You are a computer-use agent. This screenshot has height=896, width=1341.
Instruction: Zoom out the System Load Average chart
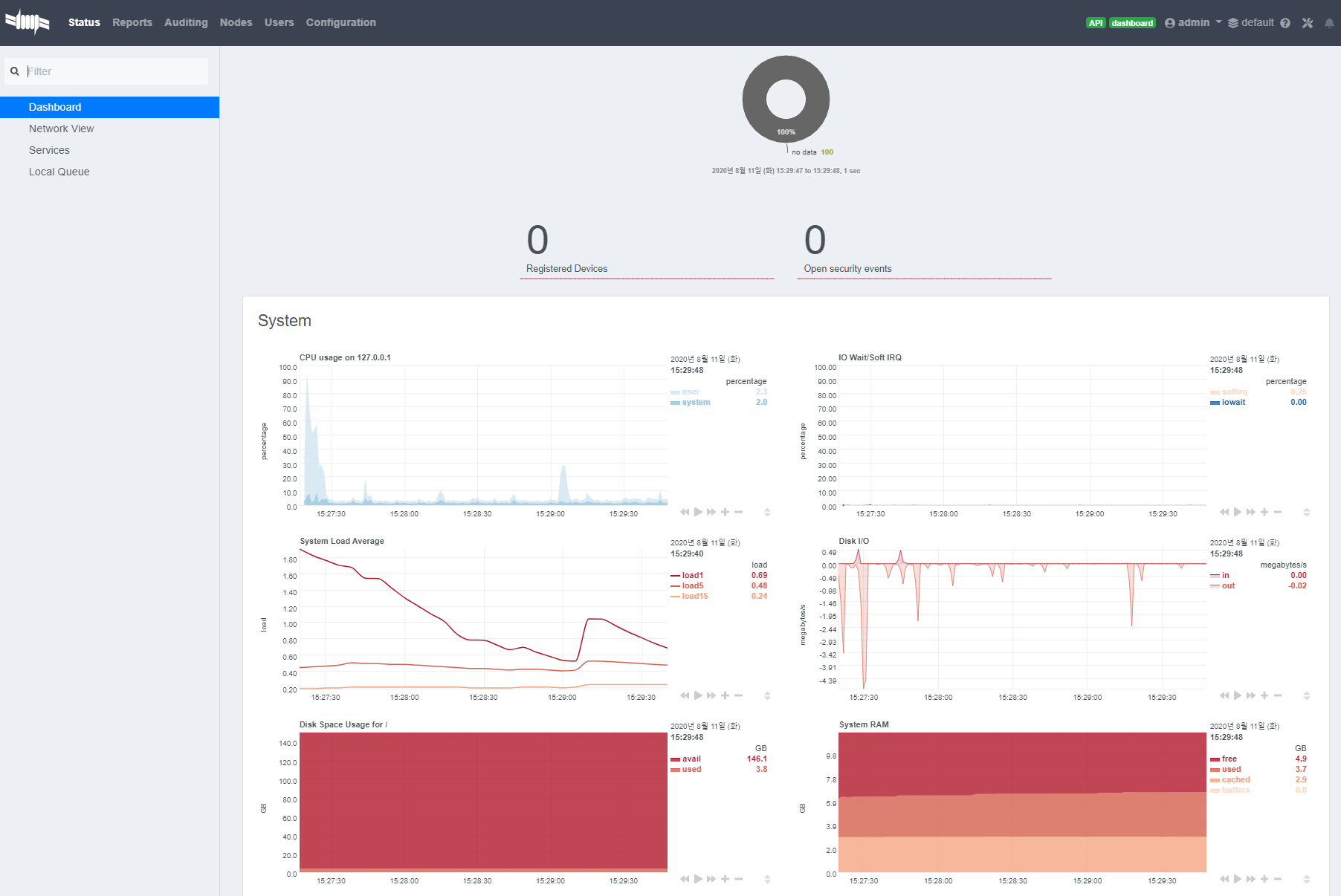pyautogui.click(x=738, y=695)
